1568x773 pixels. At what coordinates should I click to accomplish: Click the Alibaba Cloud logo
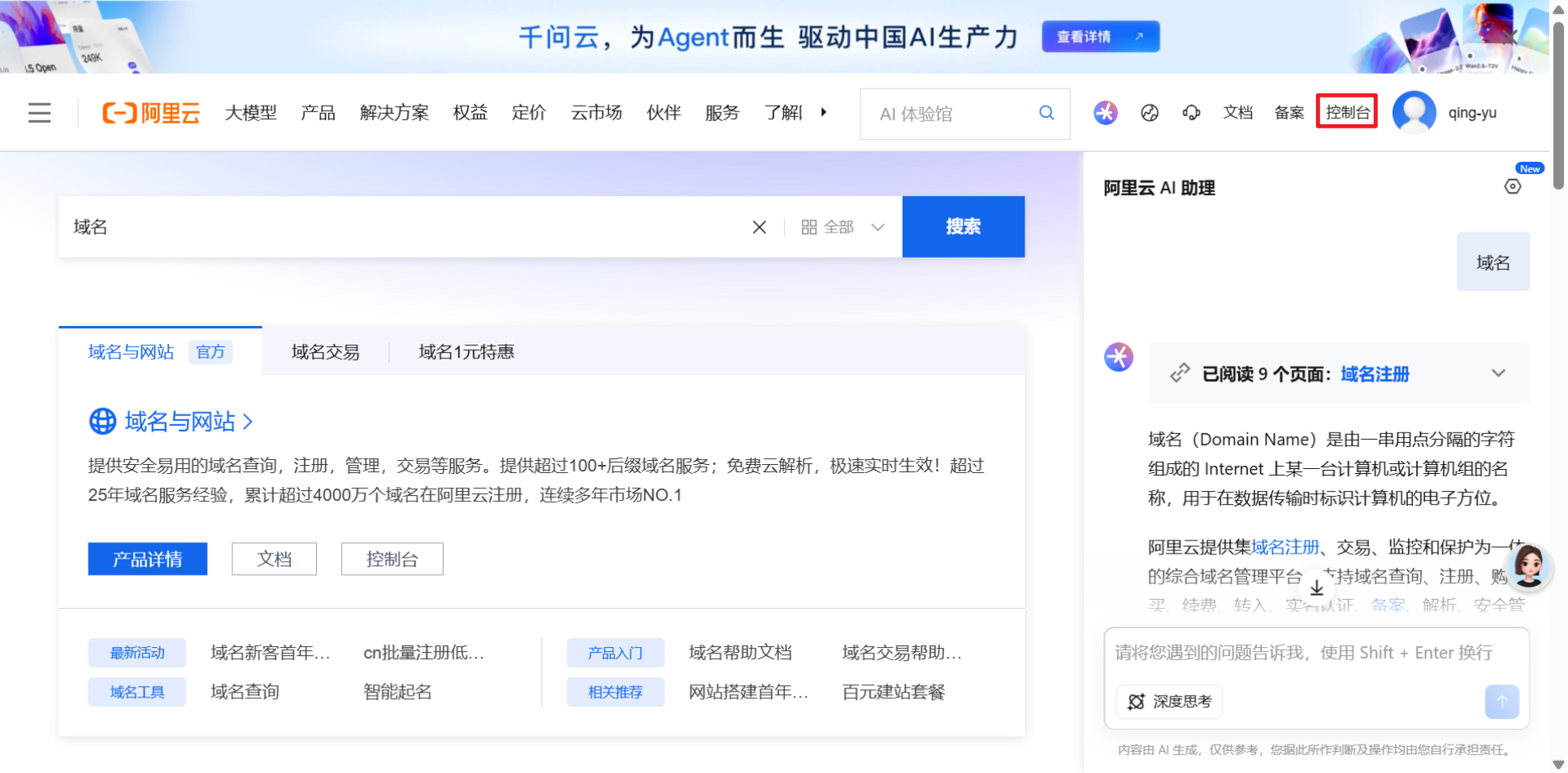click(151, 113)
